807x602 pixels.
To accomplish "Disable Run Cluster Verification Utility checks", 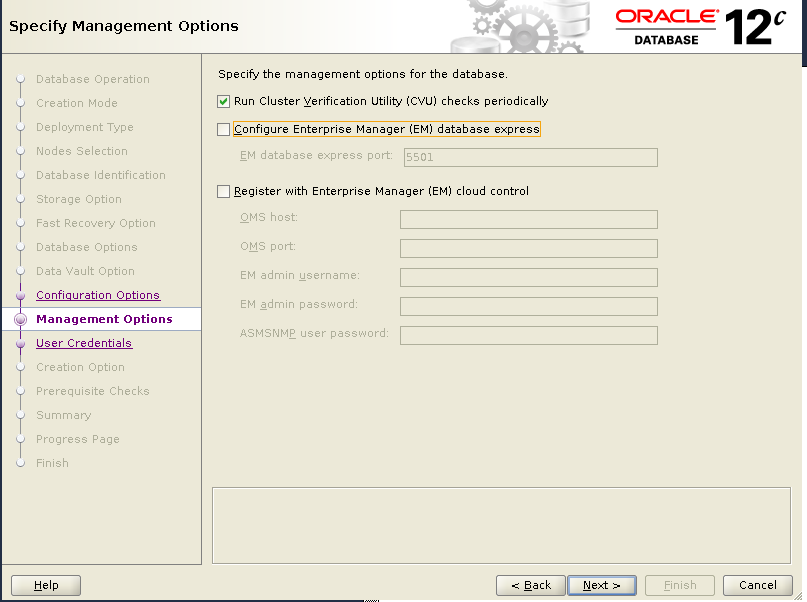I will [x=223, y=102].
